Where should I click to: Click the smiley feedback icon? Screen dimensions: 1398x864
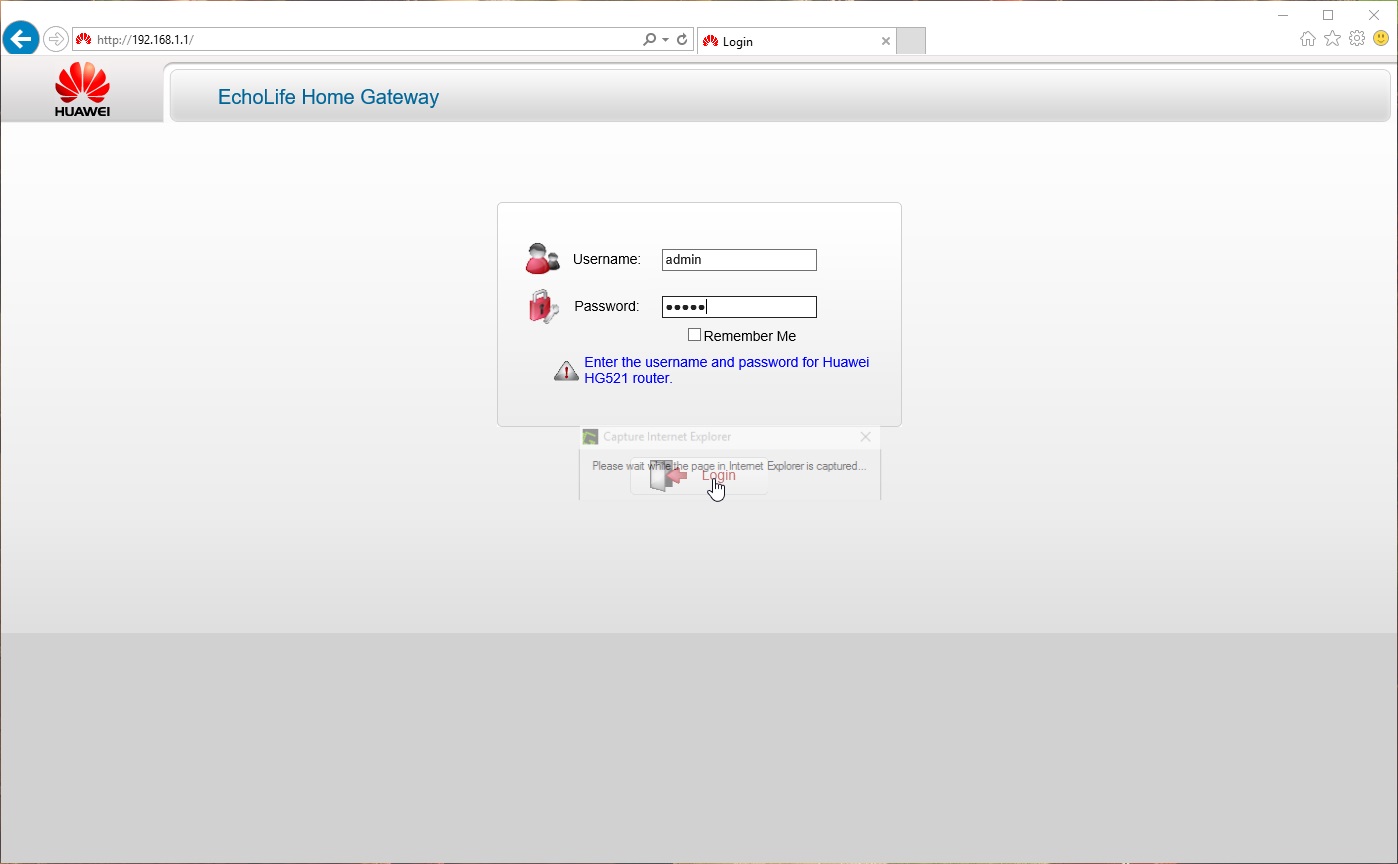tap(1381, 39)
